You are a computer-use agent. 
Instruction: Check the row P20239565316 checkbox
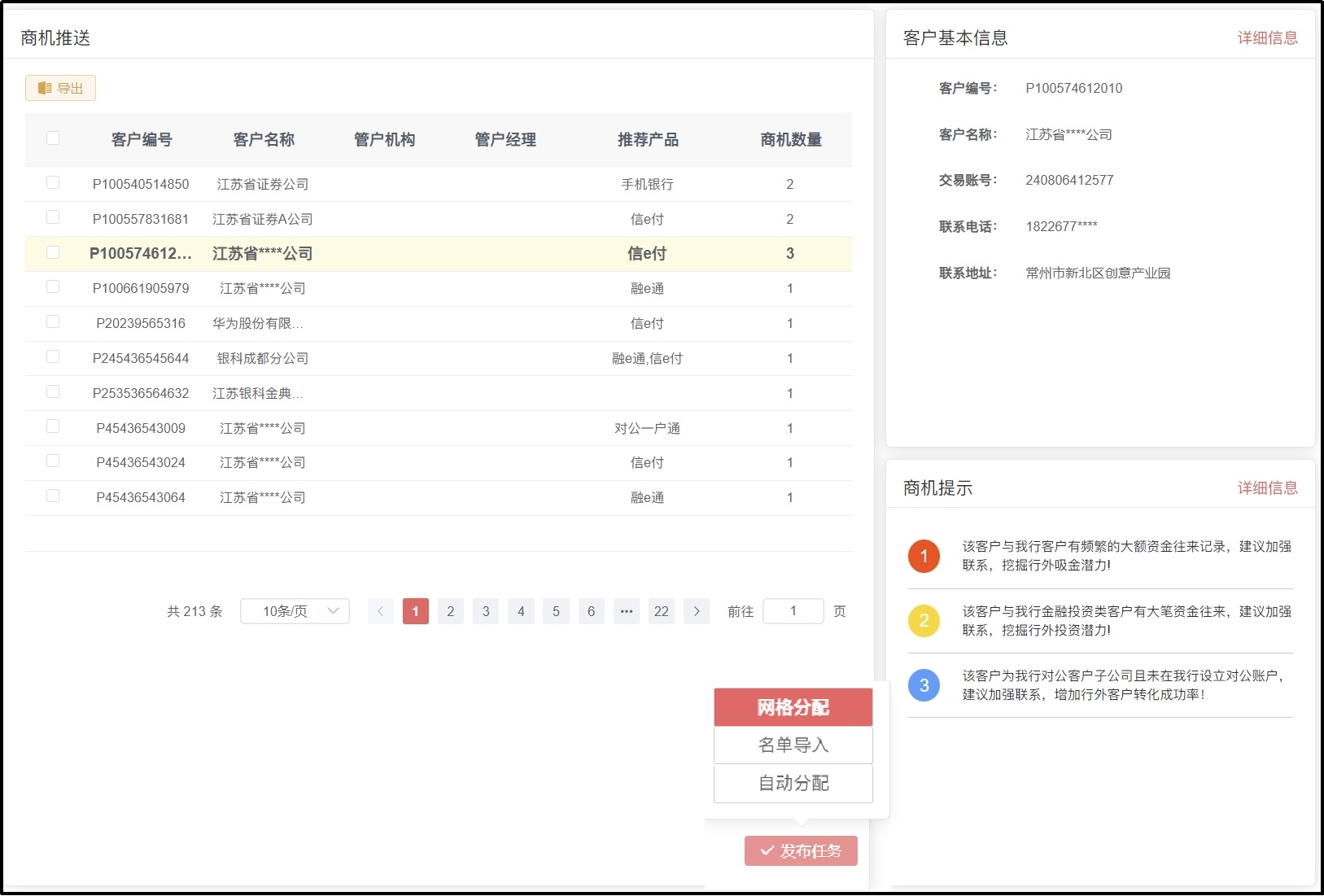tap(53, 321)
